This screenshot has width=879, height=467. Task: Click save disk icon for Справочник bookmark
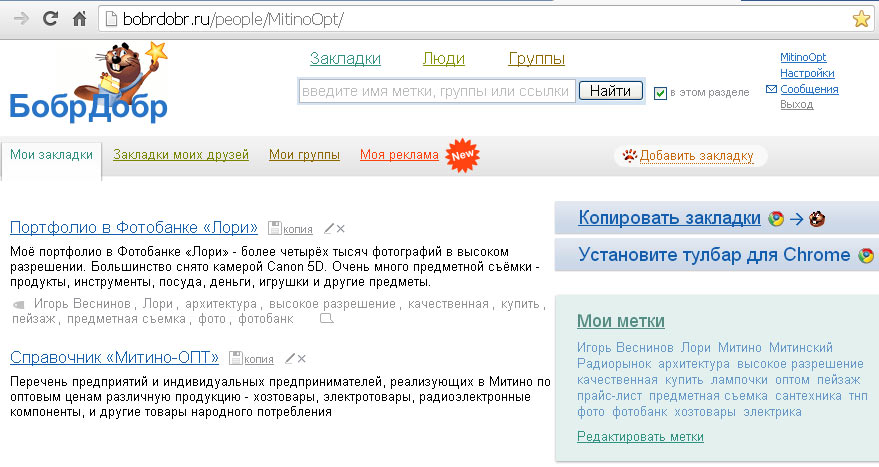click(x=236, y=358)
